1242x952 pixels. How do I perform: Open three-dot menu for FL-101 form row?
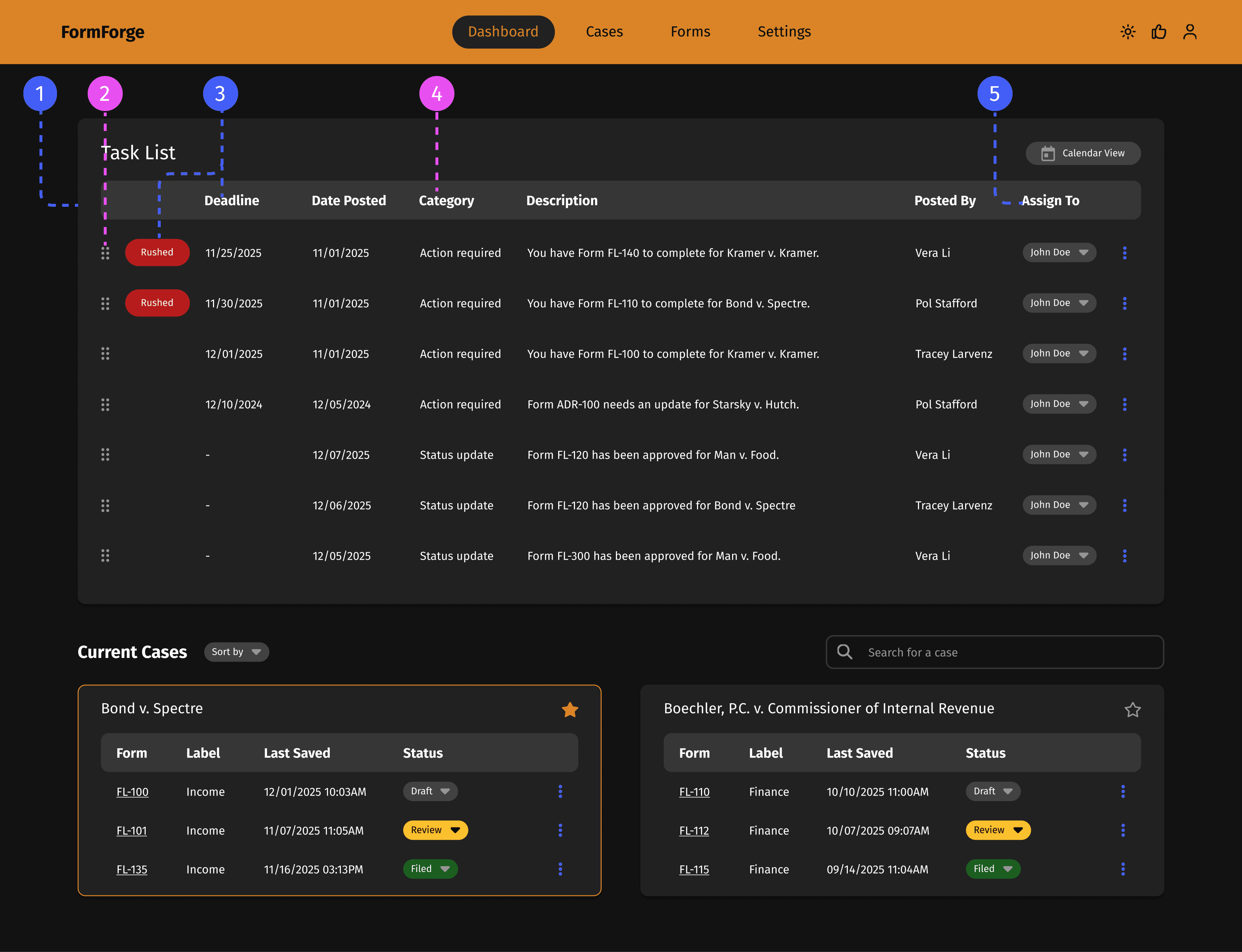(x=560, y=830)
